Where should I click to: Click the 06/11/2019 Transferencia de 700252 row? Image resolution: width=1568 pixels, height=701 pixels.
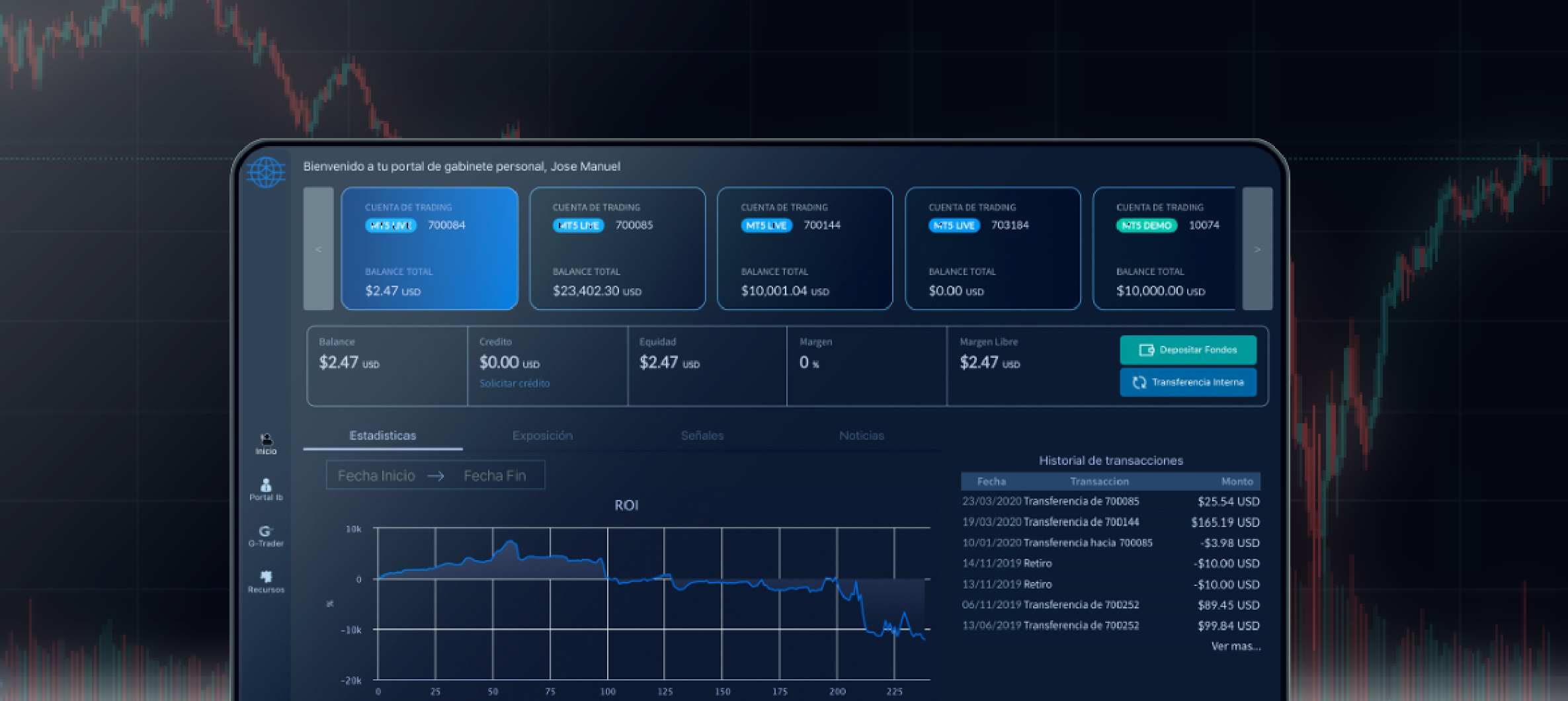point(1110,604)
